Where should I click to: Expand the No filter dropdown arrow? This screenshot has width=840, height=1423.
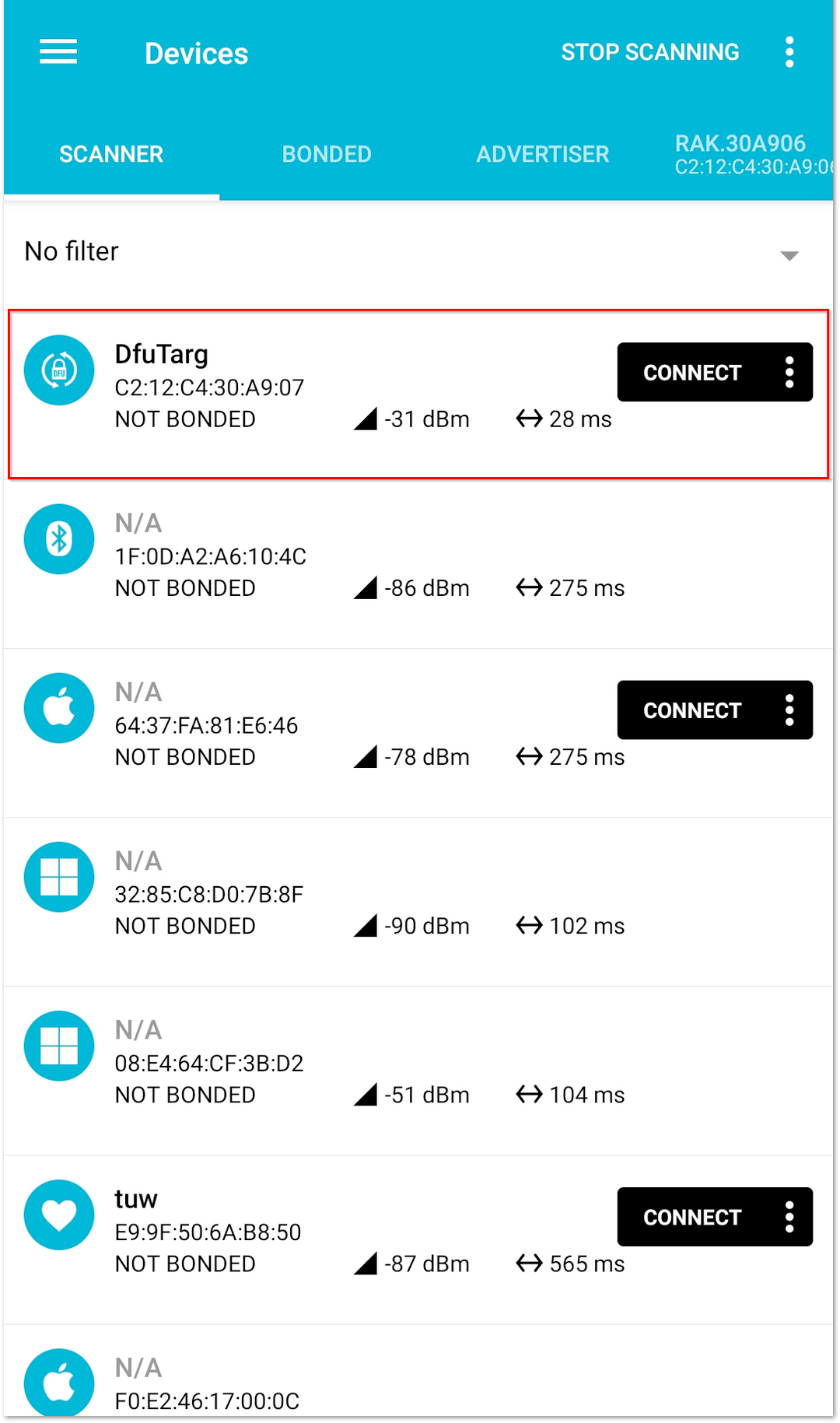789,256
